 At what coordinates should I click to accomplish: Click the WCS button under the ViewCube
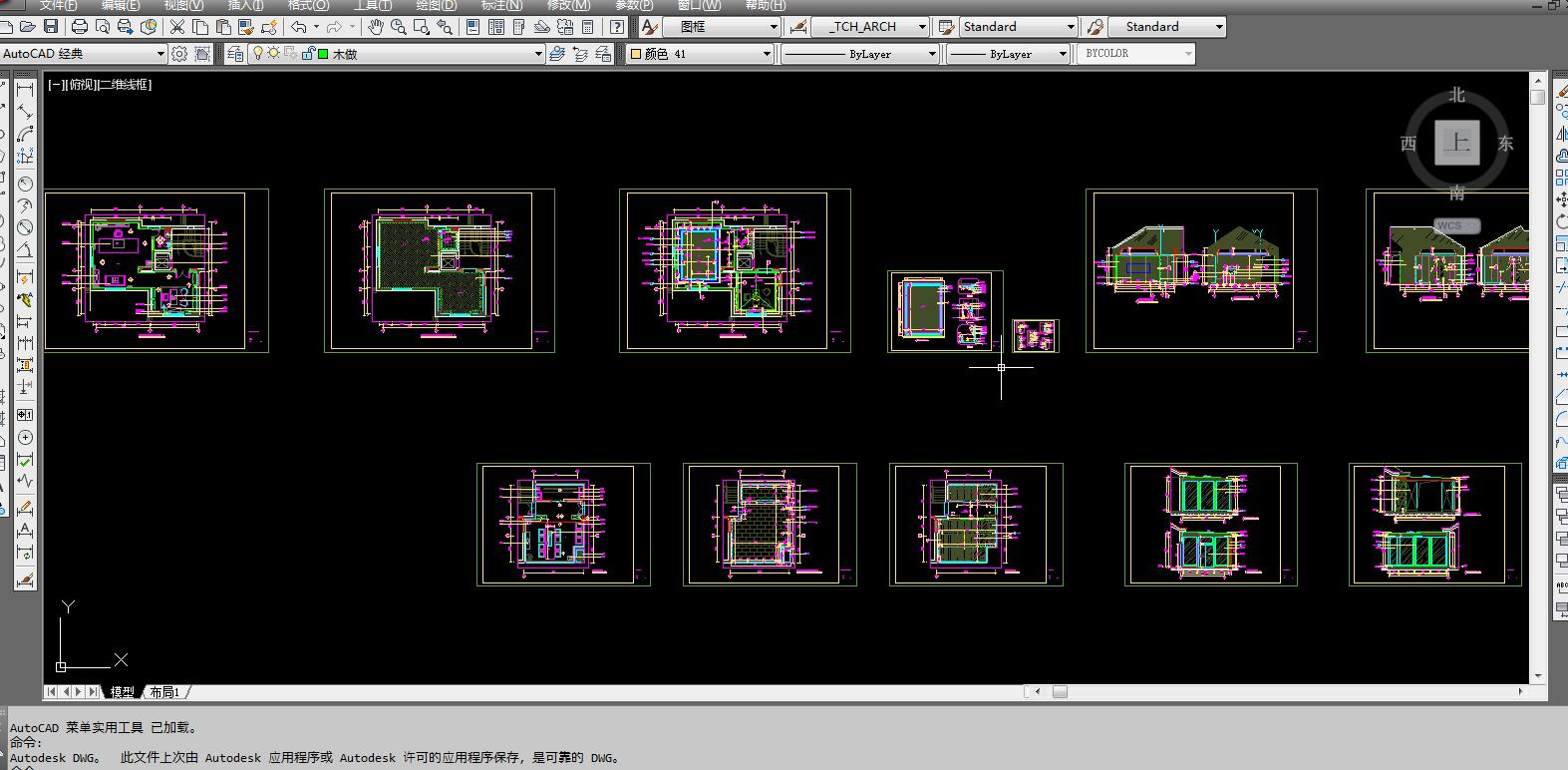click(x=1455, y=225)
